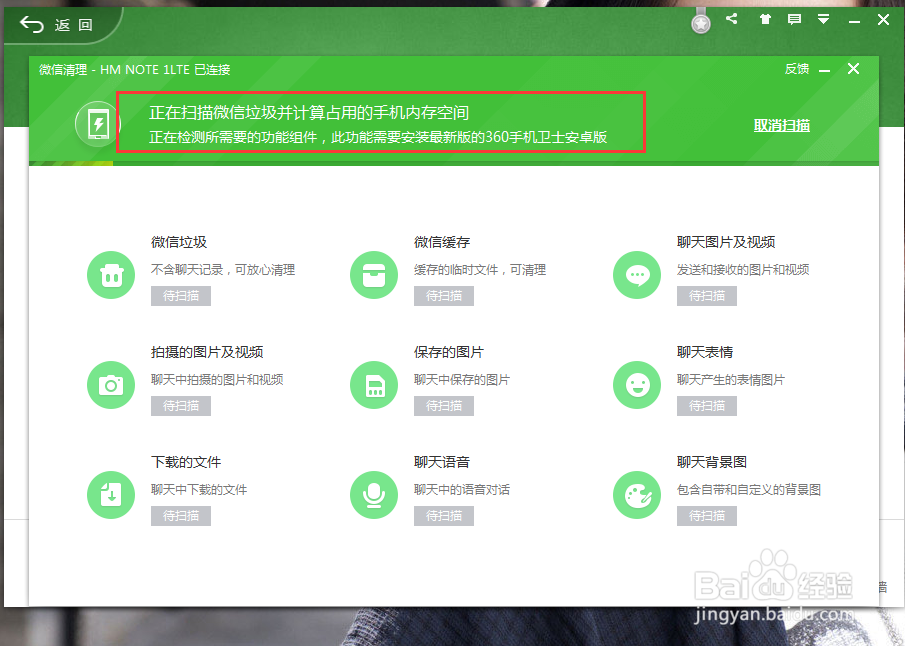Click the 微信垃圾 trash can icon

pos(111,275)
